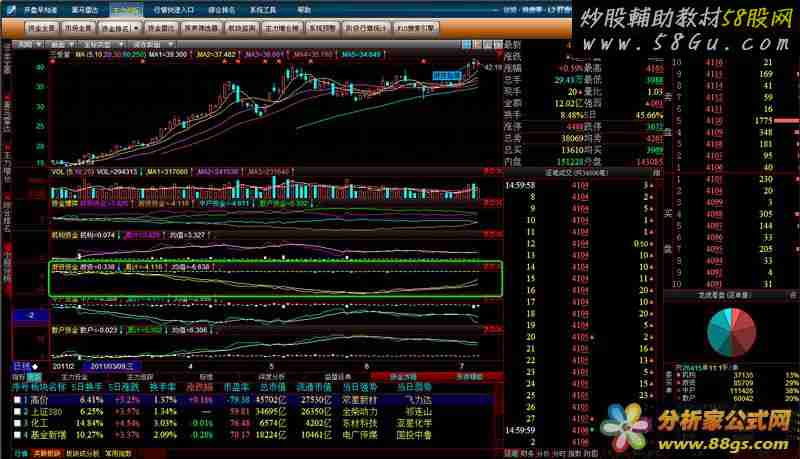
Task: Tick the checkbox for row 基金新增
Action: click(x=17, y=435)
